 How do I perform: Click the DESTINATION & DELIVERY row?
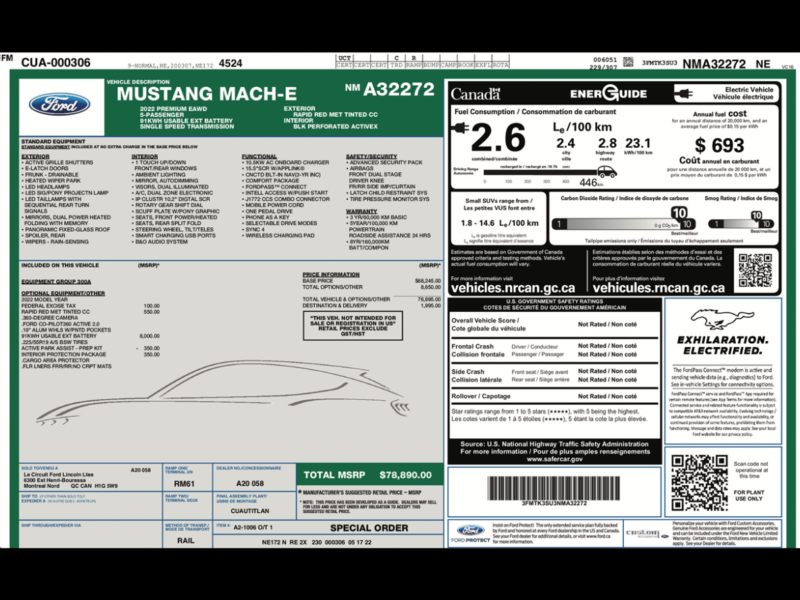point(371,306)
